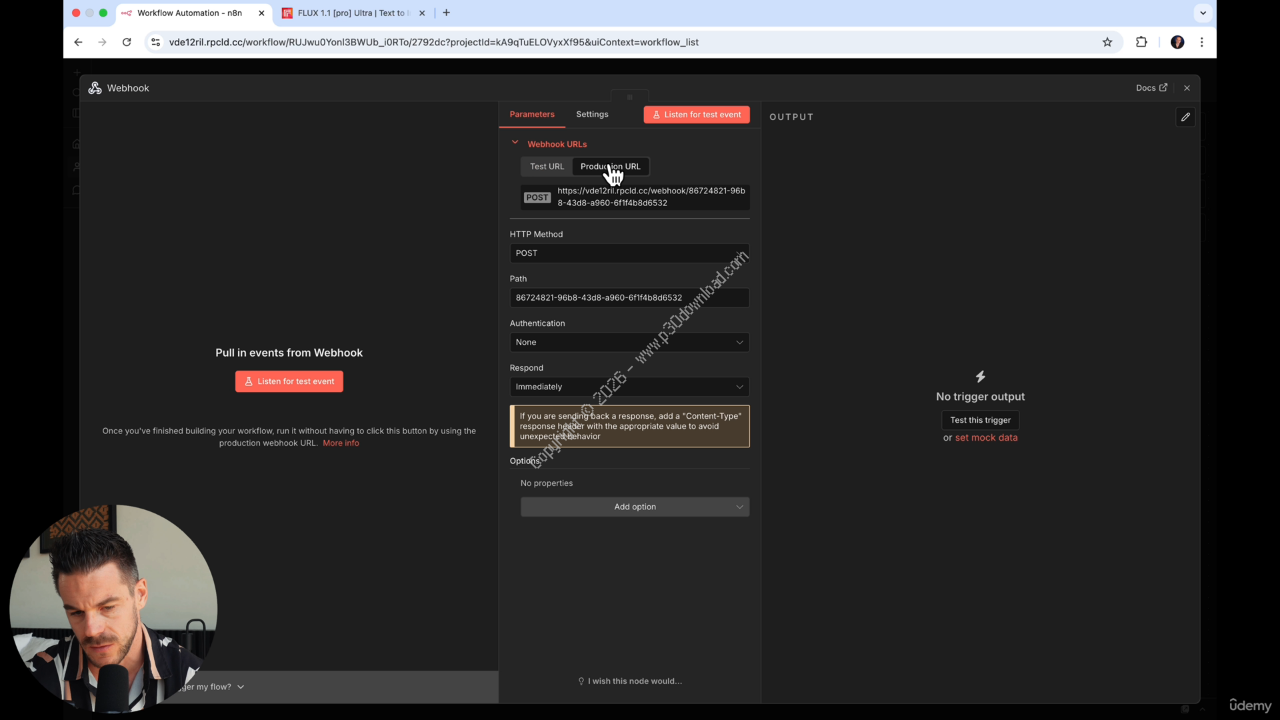Select Test URL toggle option
1280x720 pixels.
546,167
